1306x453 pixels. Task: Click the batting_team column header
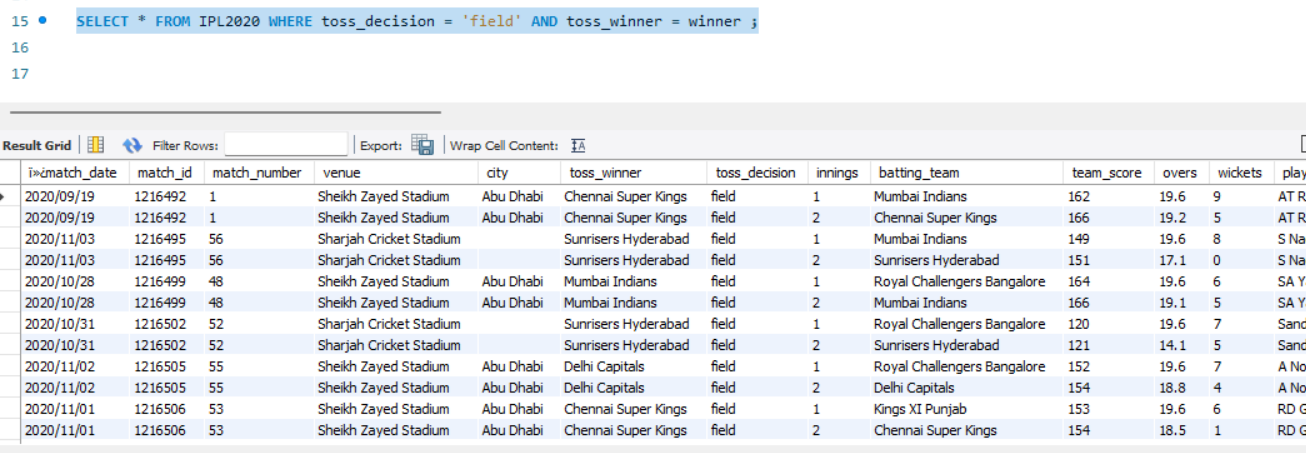click(x=966, y=173)
